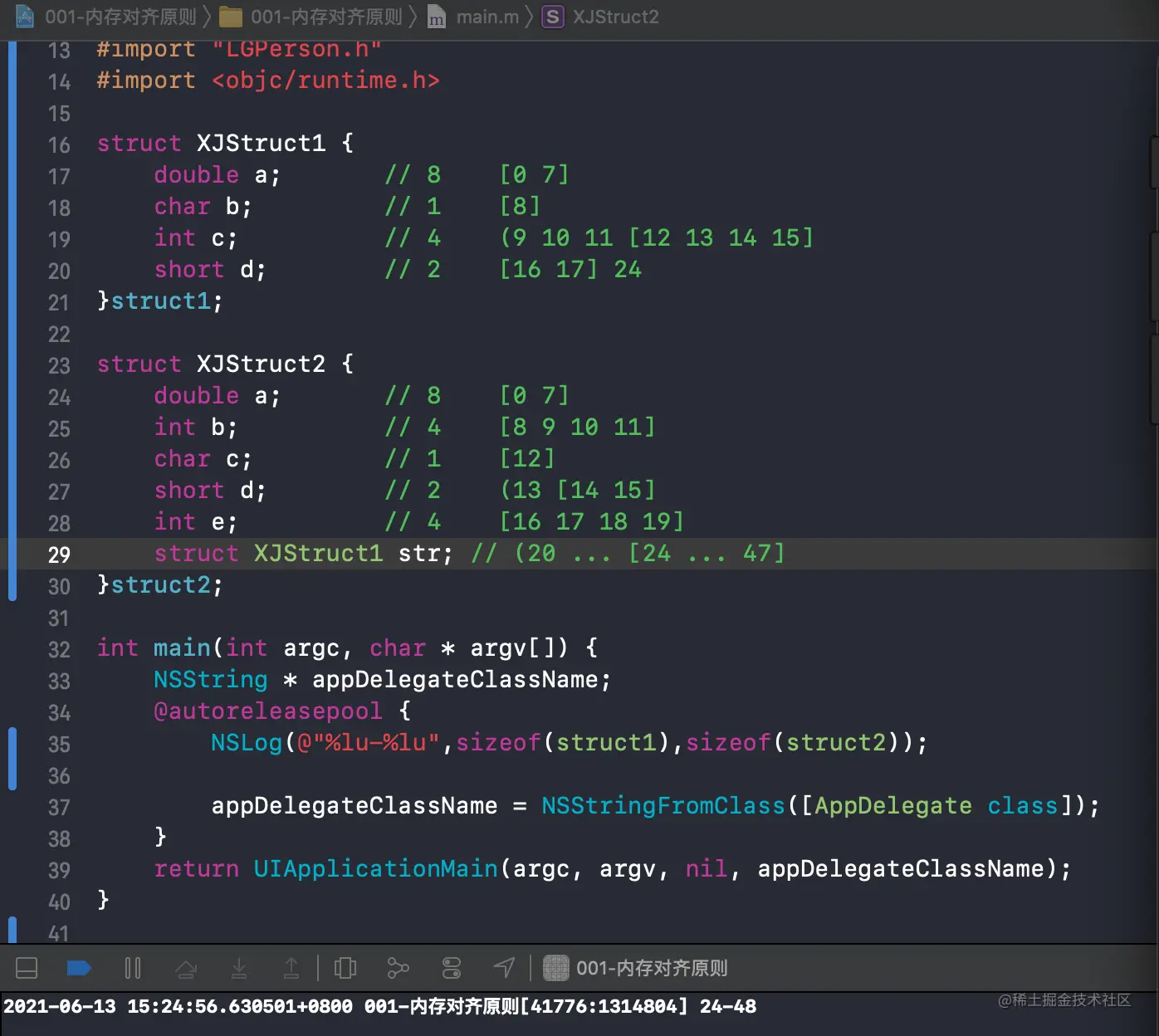Screen dimensions: 1159x1036
Task: Open the main.m file breadcrumb
Action: tap(473, 17)
